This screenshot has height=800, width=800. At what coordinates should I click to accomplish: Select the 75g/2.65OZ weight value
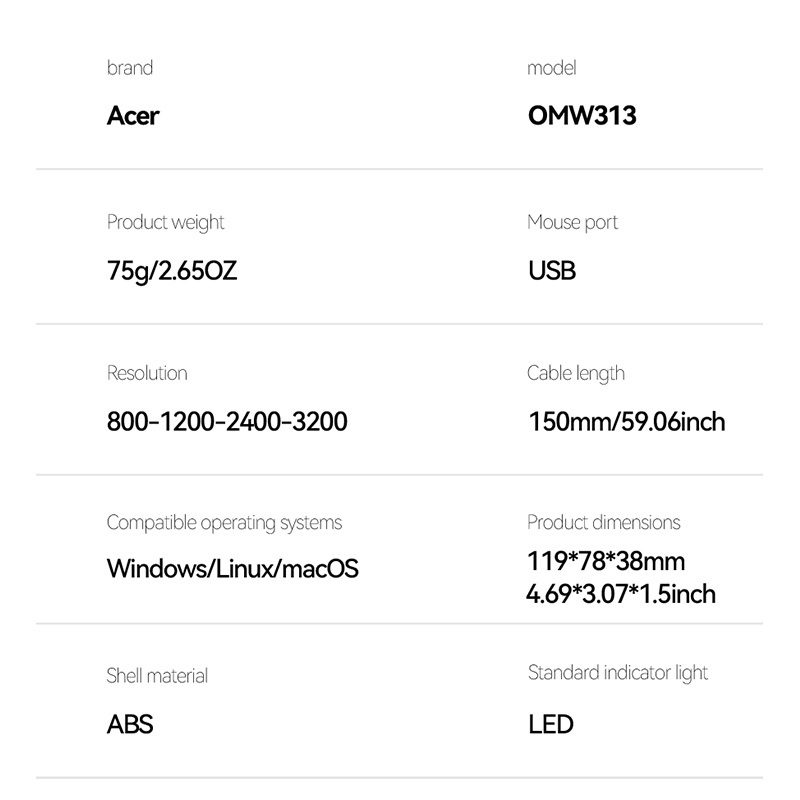click(x=172, y=270)
